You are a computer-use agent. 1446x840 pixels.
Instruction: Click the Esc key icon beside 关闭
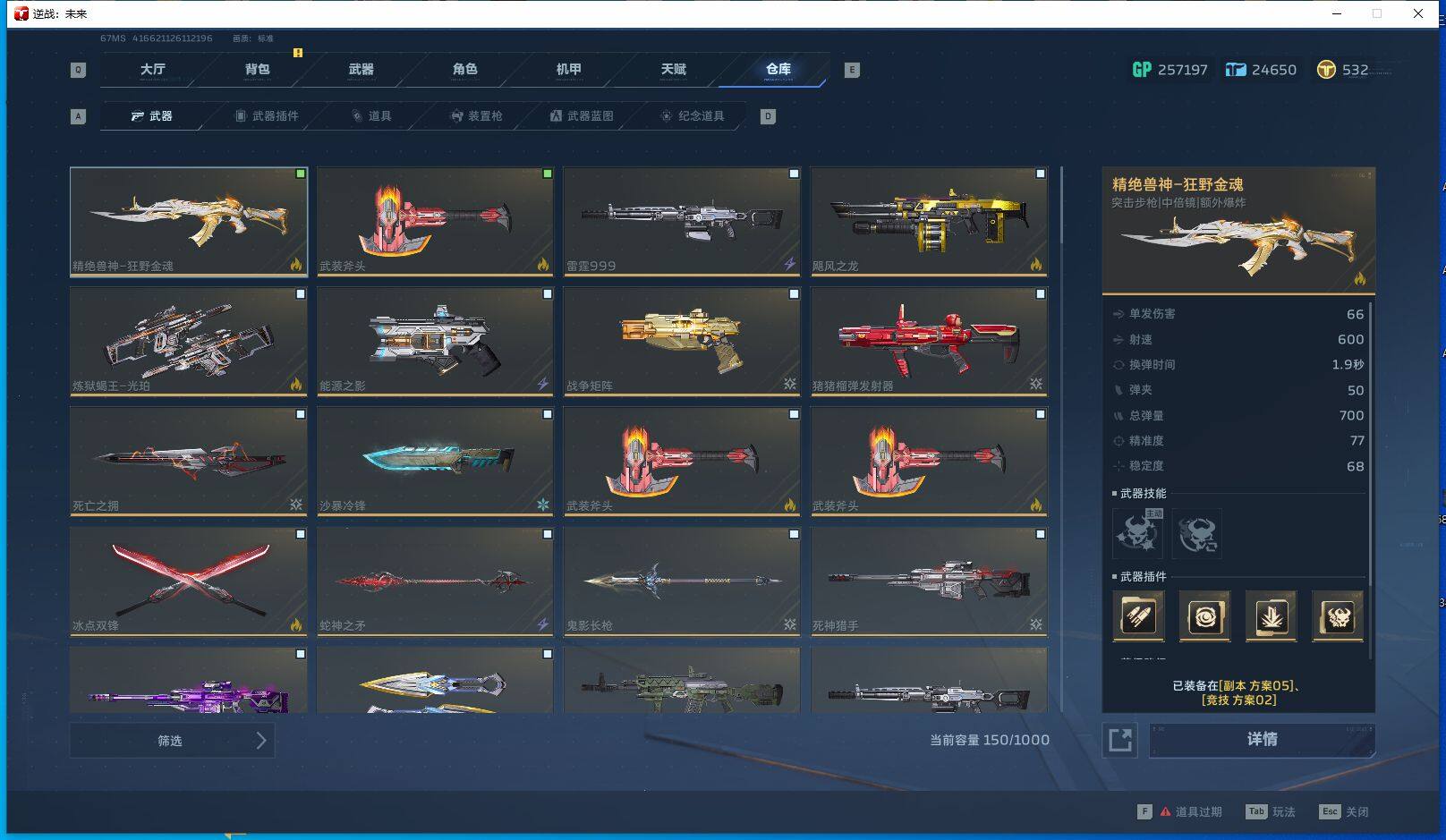[1330, 811]
